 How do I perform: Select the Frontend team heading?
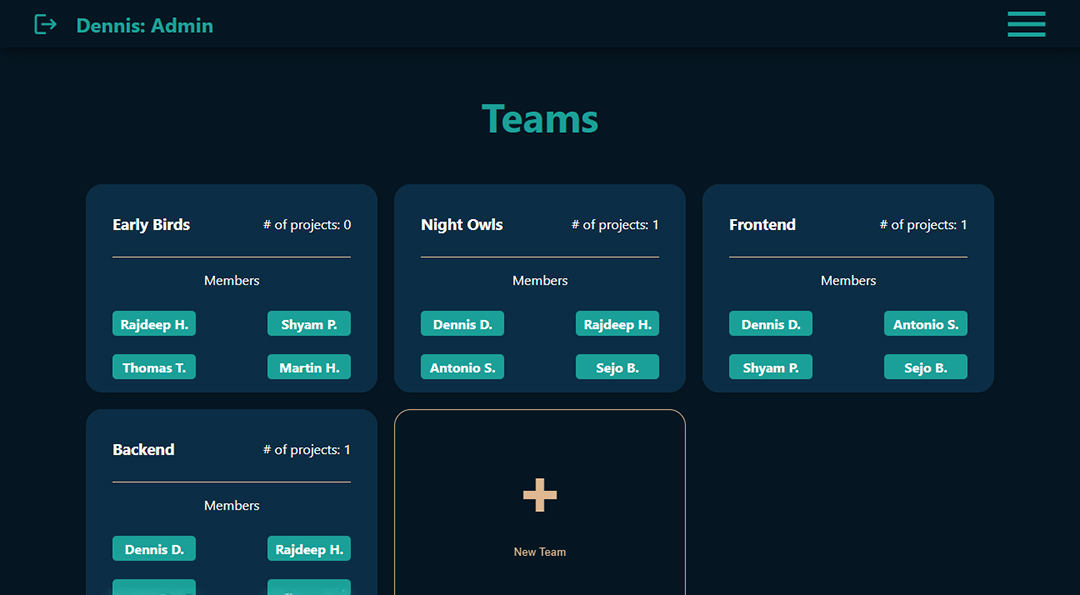(762, 225)
